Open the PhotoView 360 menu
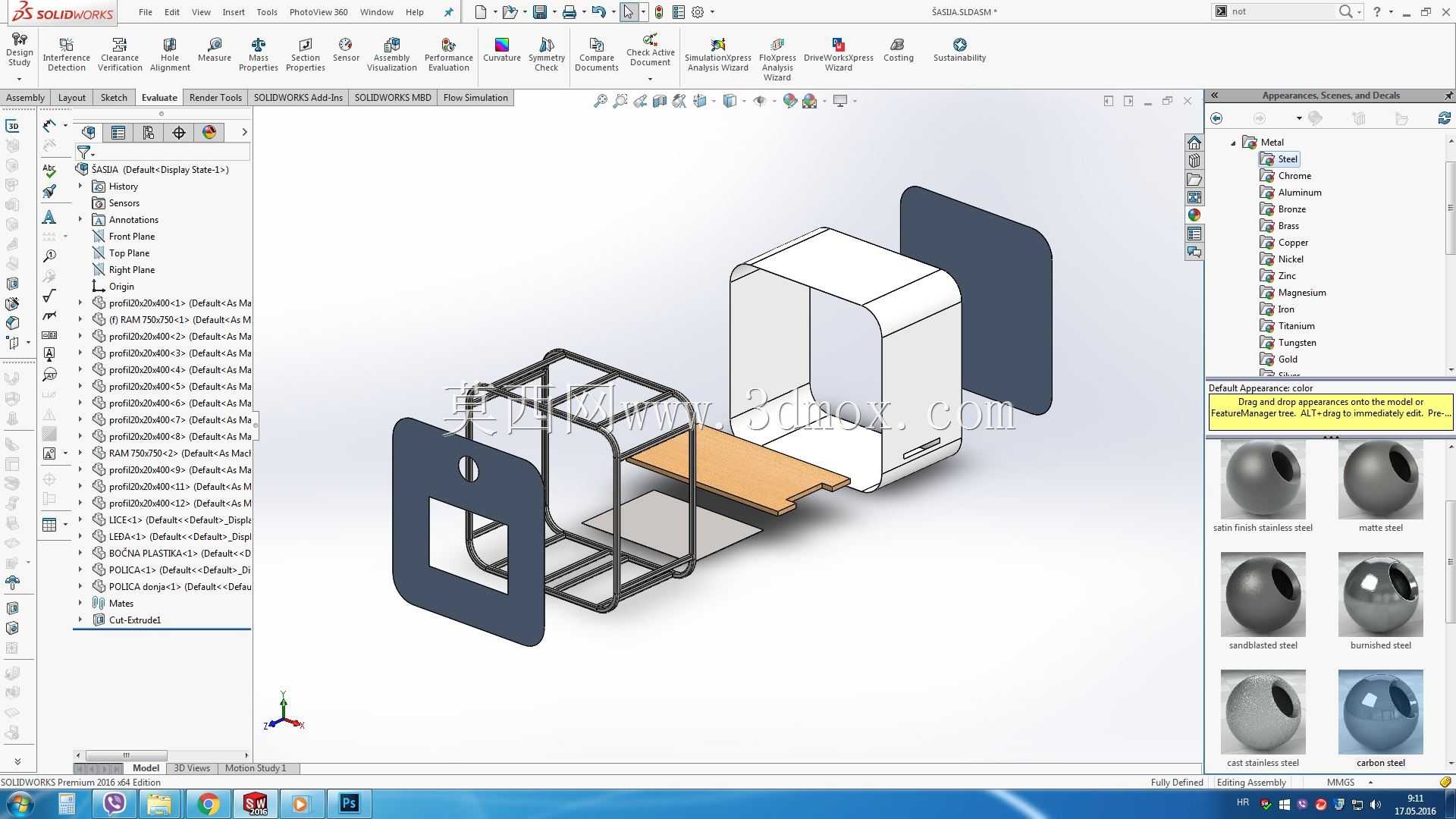Screen dimensions: 1456x819 (318, 12)
